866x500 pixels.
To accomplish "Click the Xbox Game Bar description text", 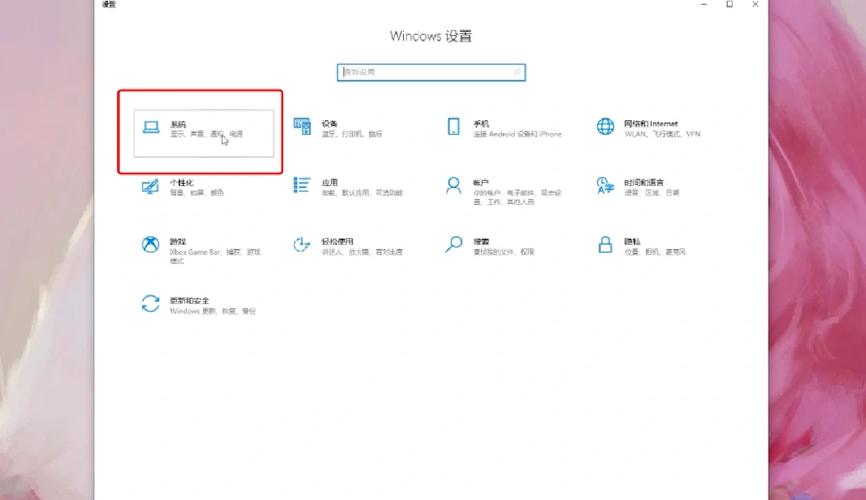I will coord(215,256).
